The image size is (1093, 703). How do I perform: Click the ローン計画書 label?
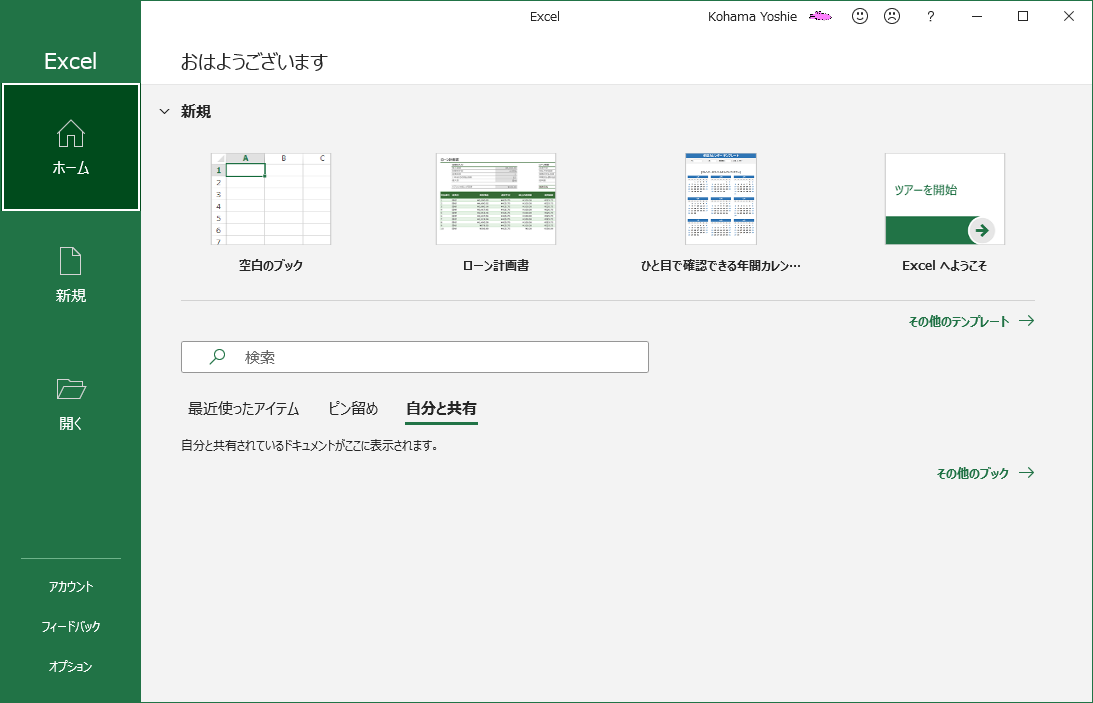point(496,265)
